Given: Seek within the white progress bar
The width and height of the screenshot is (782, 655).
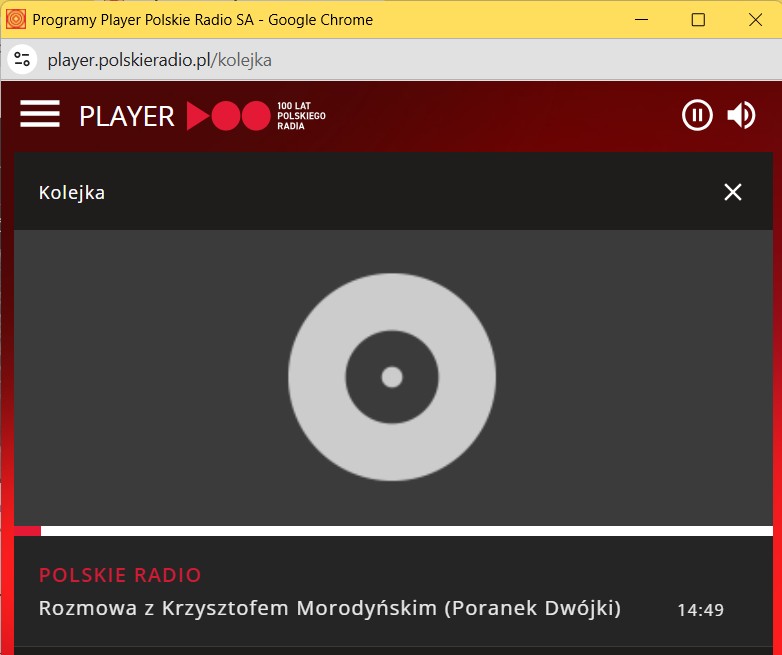Looking at the screenshot, I should pos(406,531).
